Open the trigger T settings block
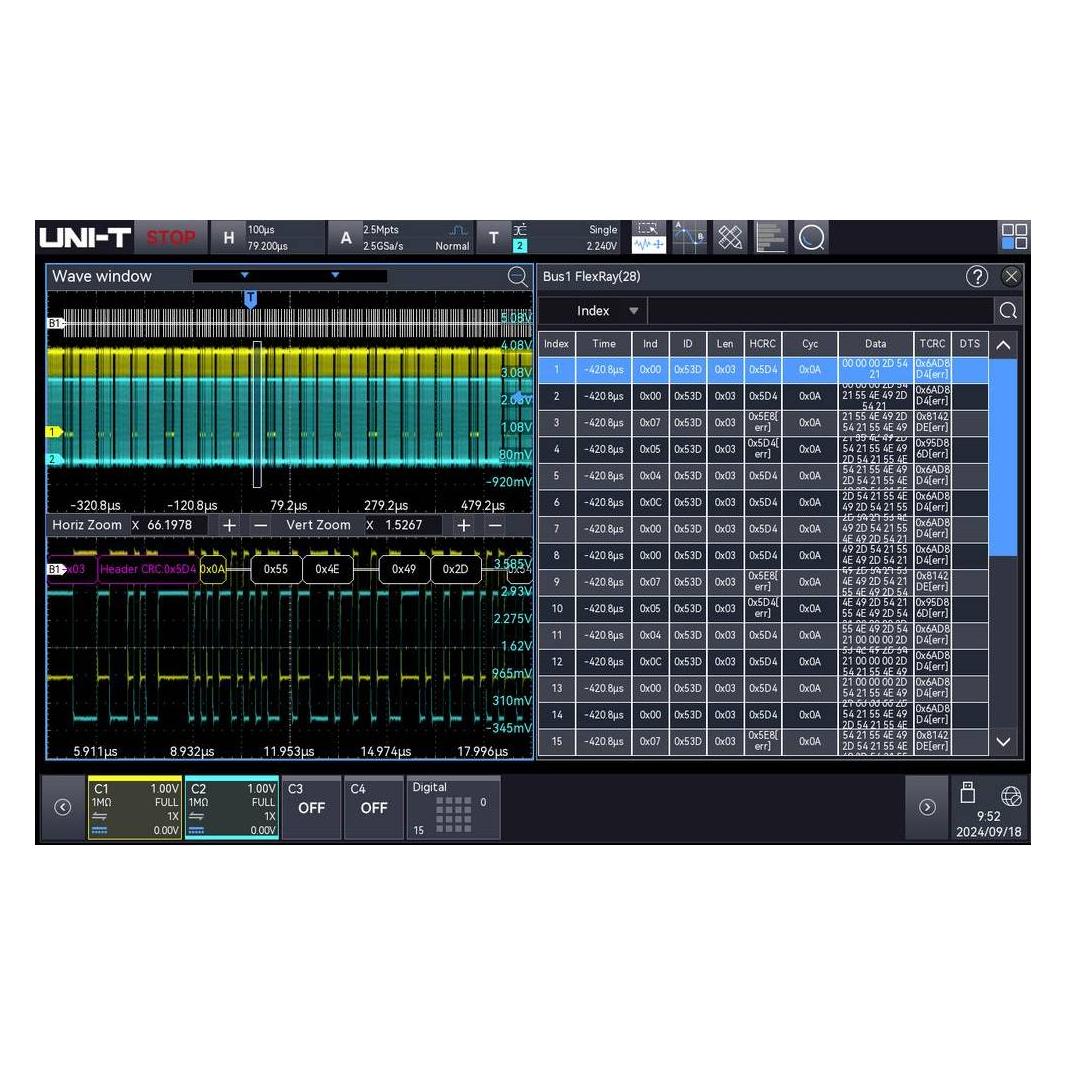 point(549,237)
